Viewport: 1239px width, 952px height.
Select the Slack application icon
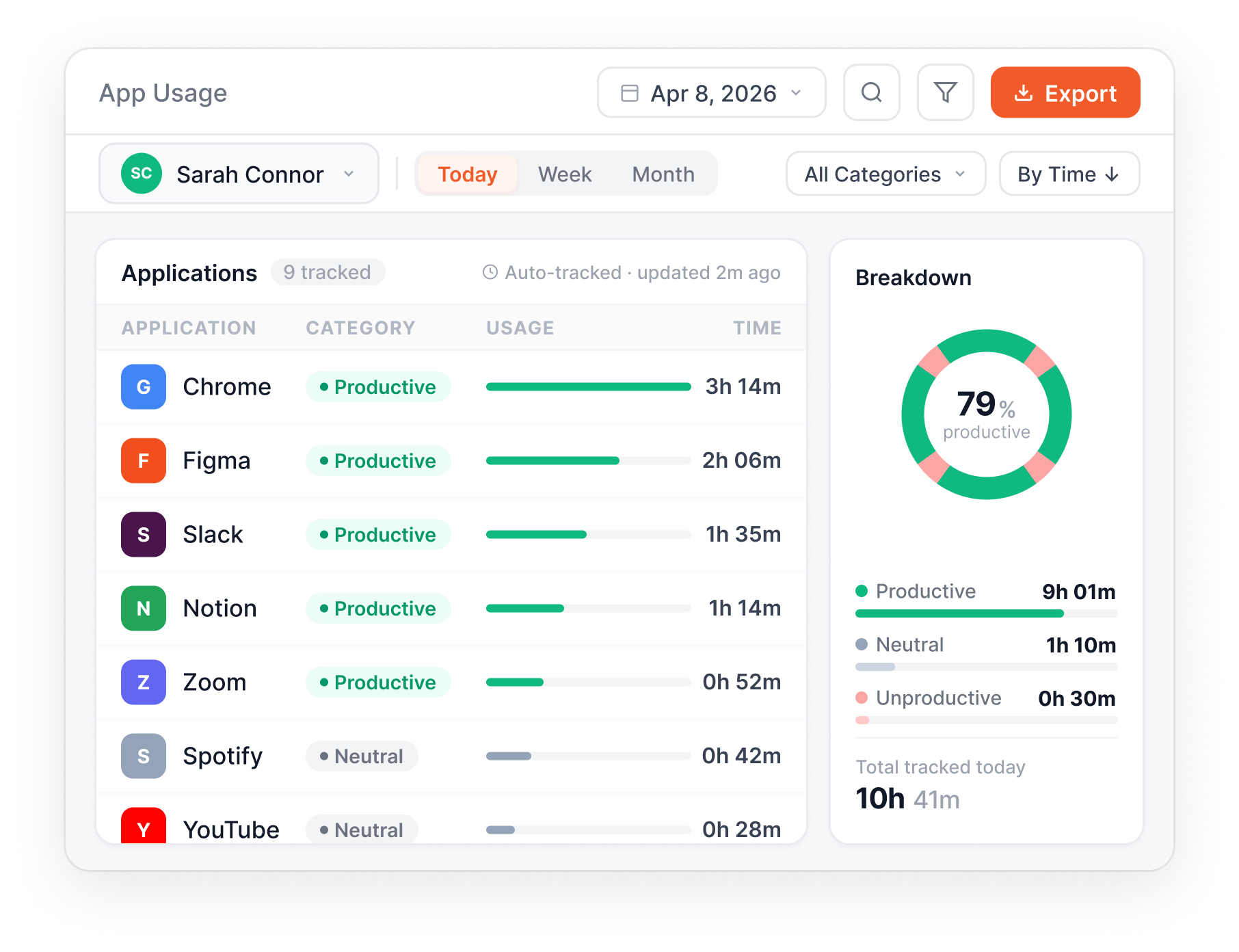click(x=143, y=534)
